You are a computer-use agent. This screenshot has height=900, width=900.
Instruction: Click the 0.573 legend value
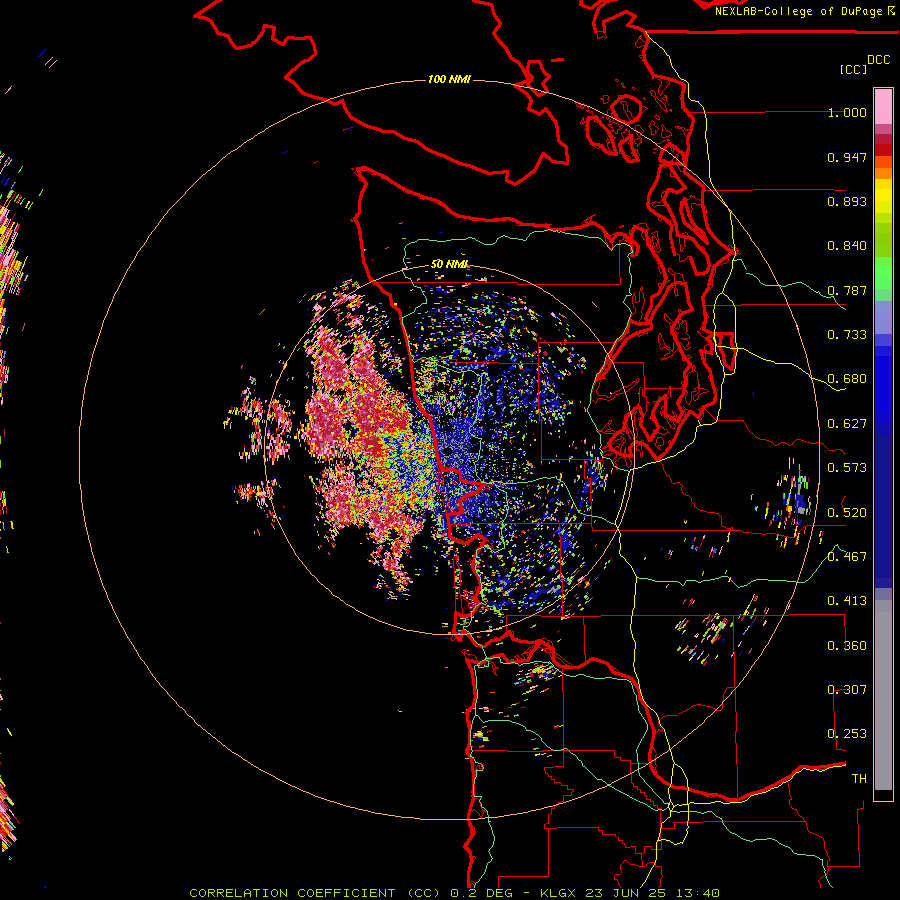[x=847, y=468]
